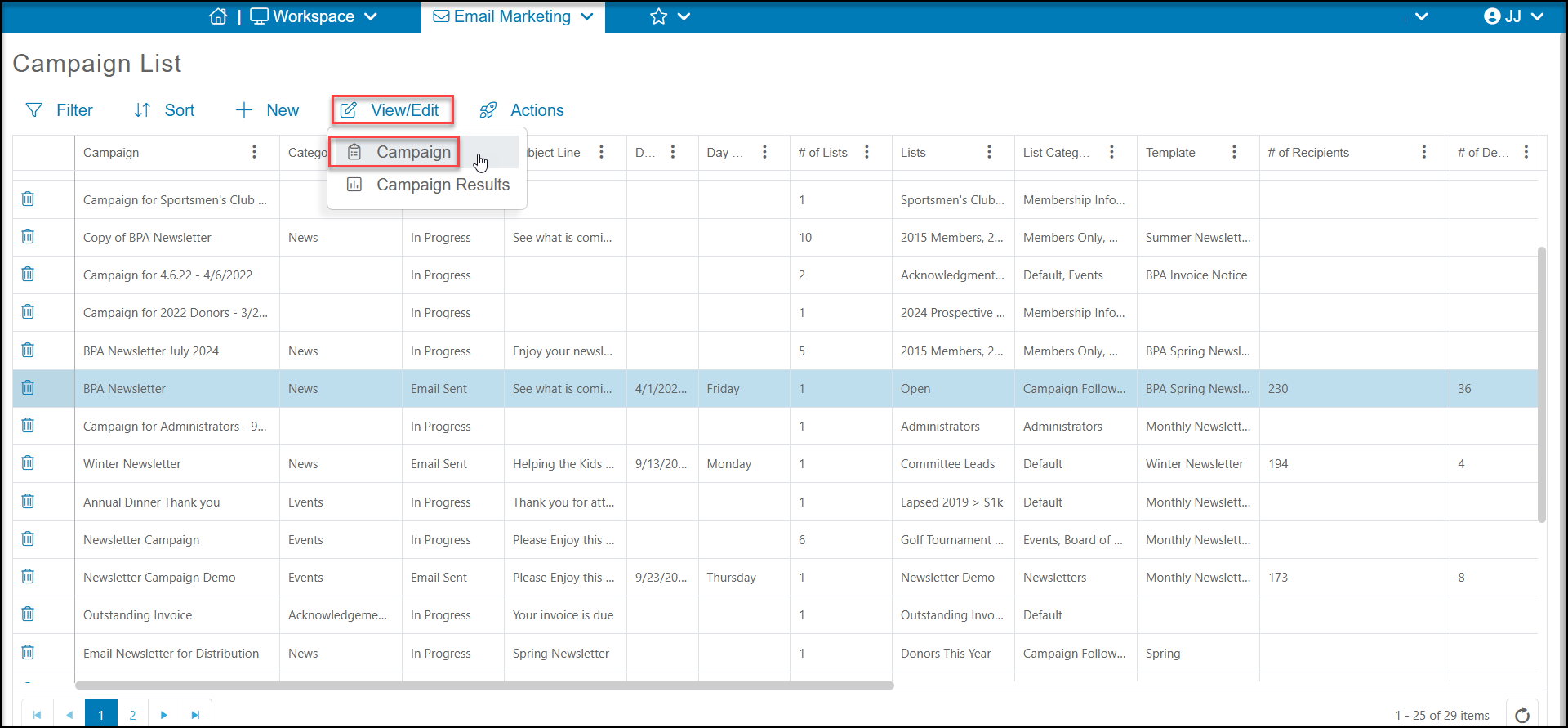Open the JJ user account menu

click(1513, 16)
